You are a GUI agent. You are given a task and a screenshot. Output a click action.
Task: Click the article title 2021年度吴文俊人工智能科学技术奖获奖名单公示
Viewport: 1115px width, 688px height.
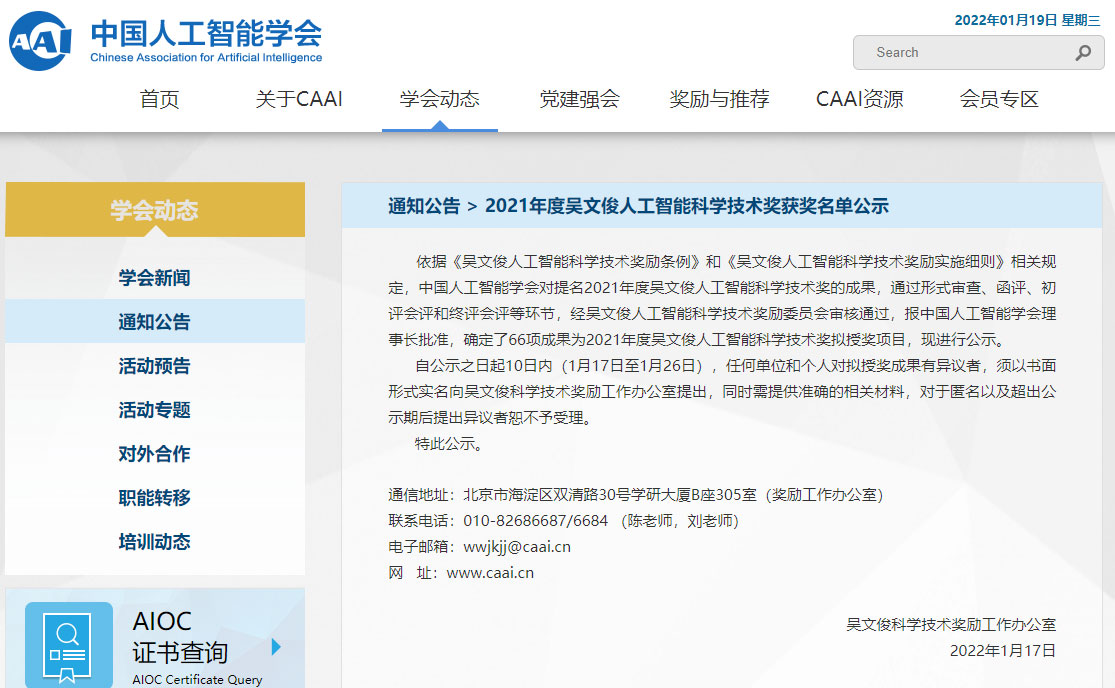point(687,206)
